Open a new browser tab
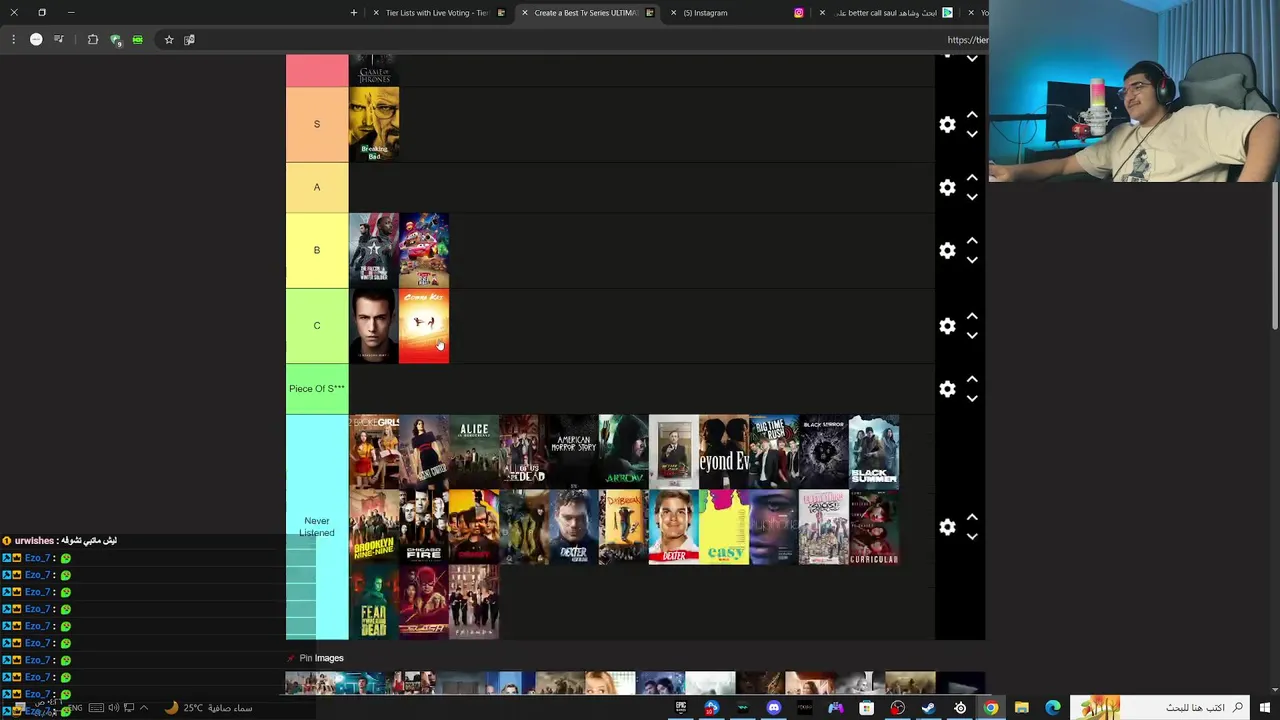The image size is (1280, 720). pos(353,13)
